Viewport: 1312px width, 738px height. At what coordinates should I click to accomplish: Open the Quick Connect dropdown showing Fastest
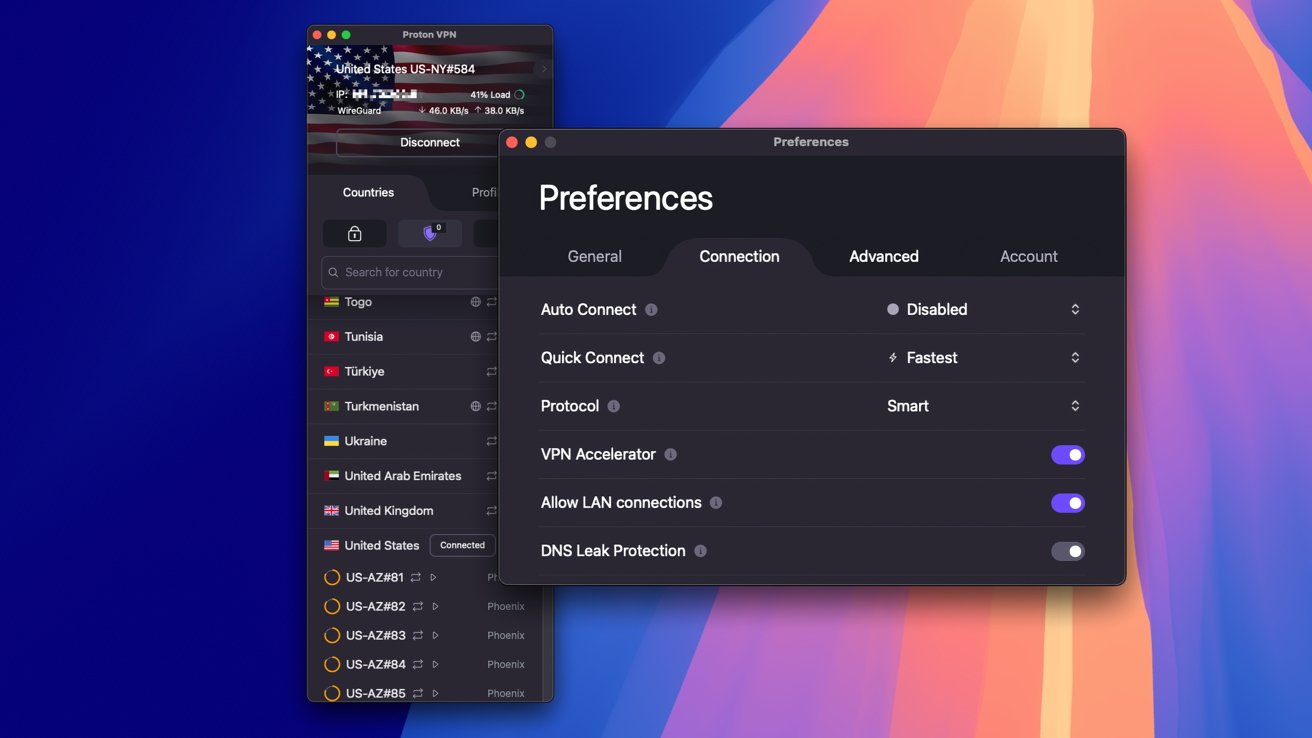984,358
